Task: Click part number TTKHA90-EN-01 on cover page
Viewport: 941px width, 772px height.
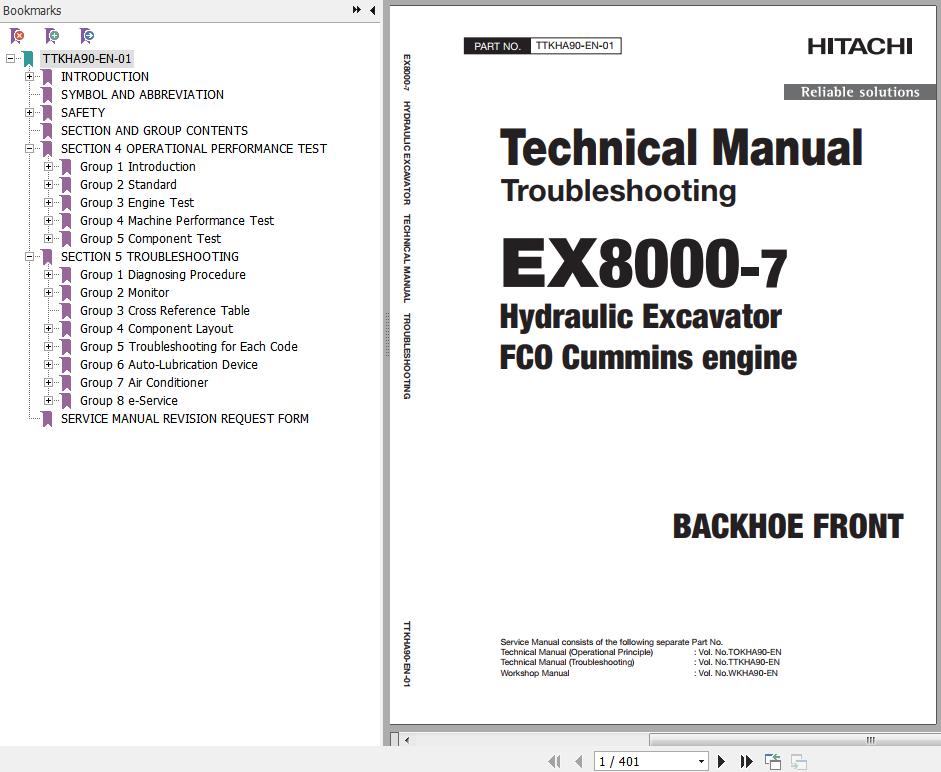Action: coord(575,46)
